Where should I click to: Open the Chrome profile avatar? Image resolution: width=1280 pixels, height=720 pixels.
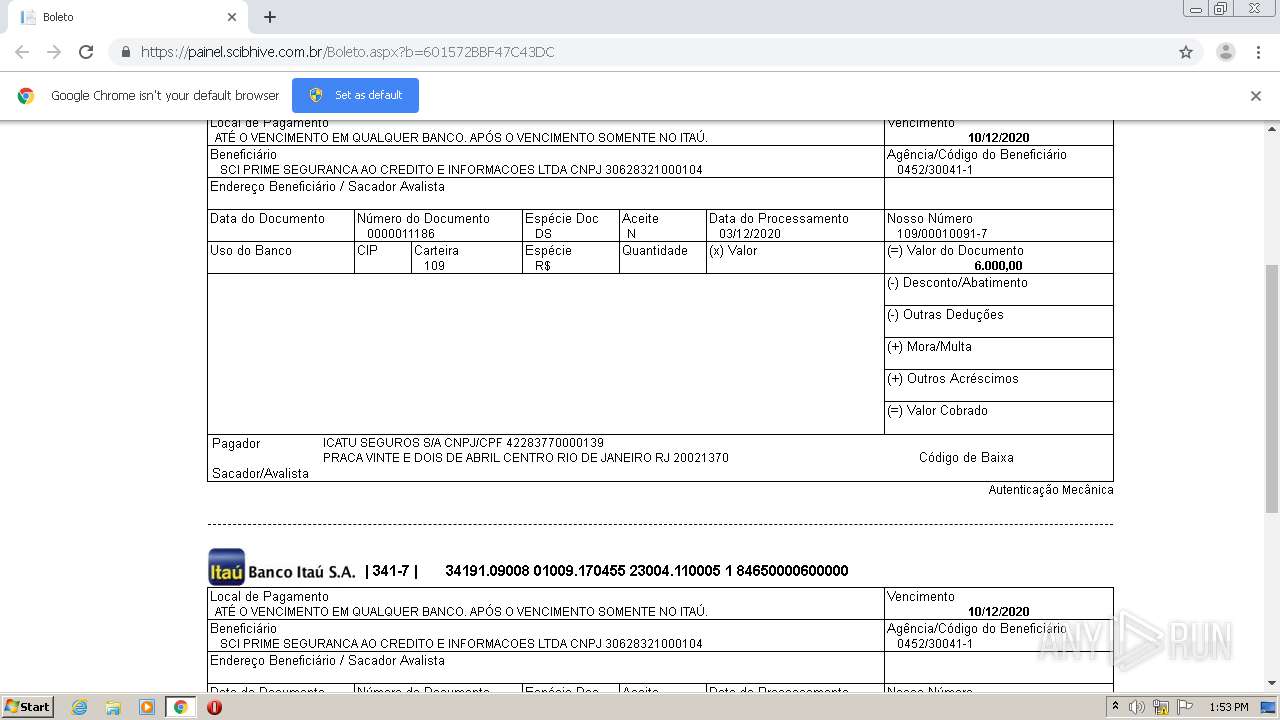point(1225,52)
